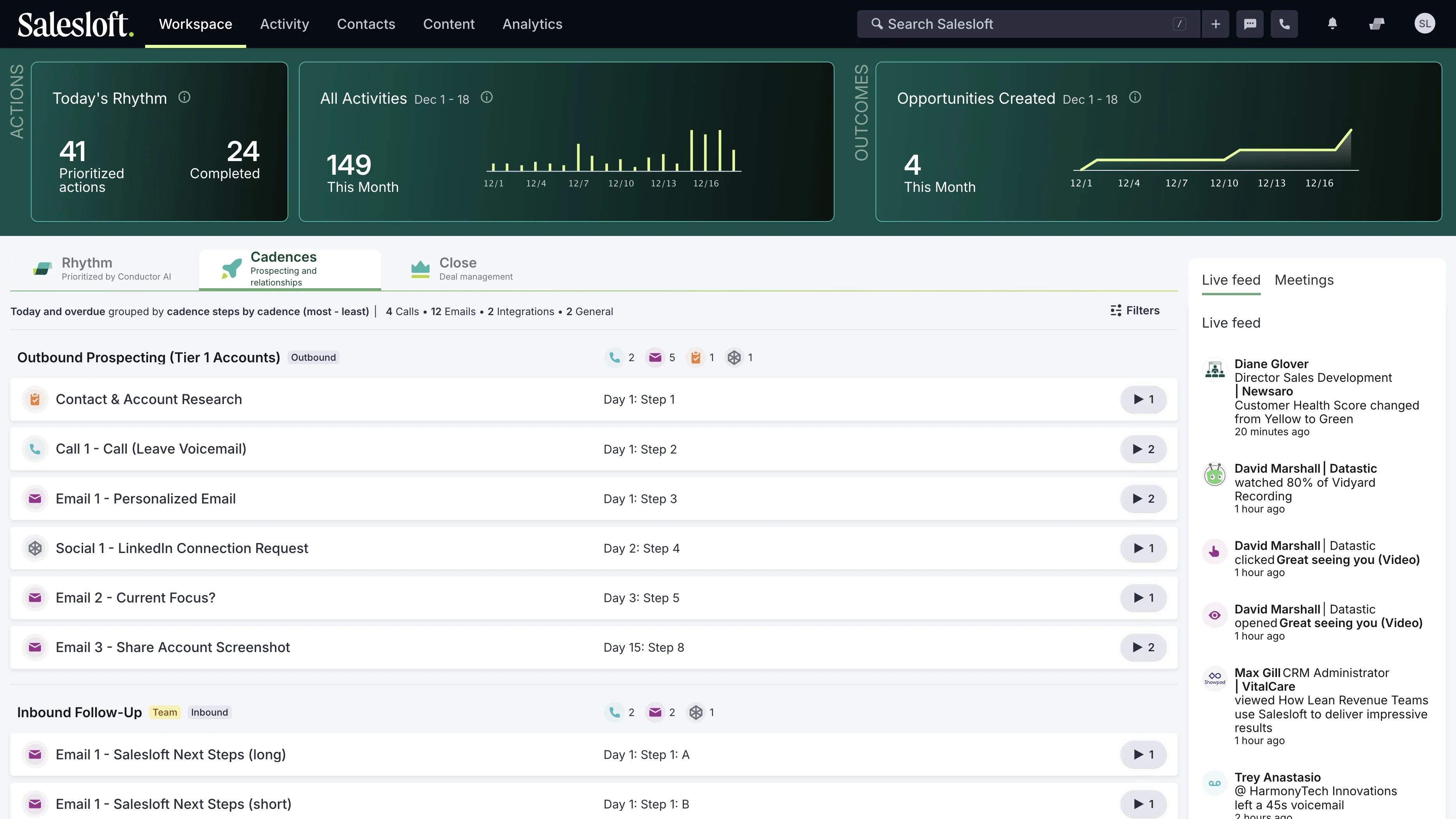This screenshot has height=819, width=1456.
Task: Click the Team tag on Inbound Follow-Up
Action: pyautogui.click(x=165, y=712)
